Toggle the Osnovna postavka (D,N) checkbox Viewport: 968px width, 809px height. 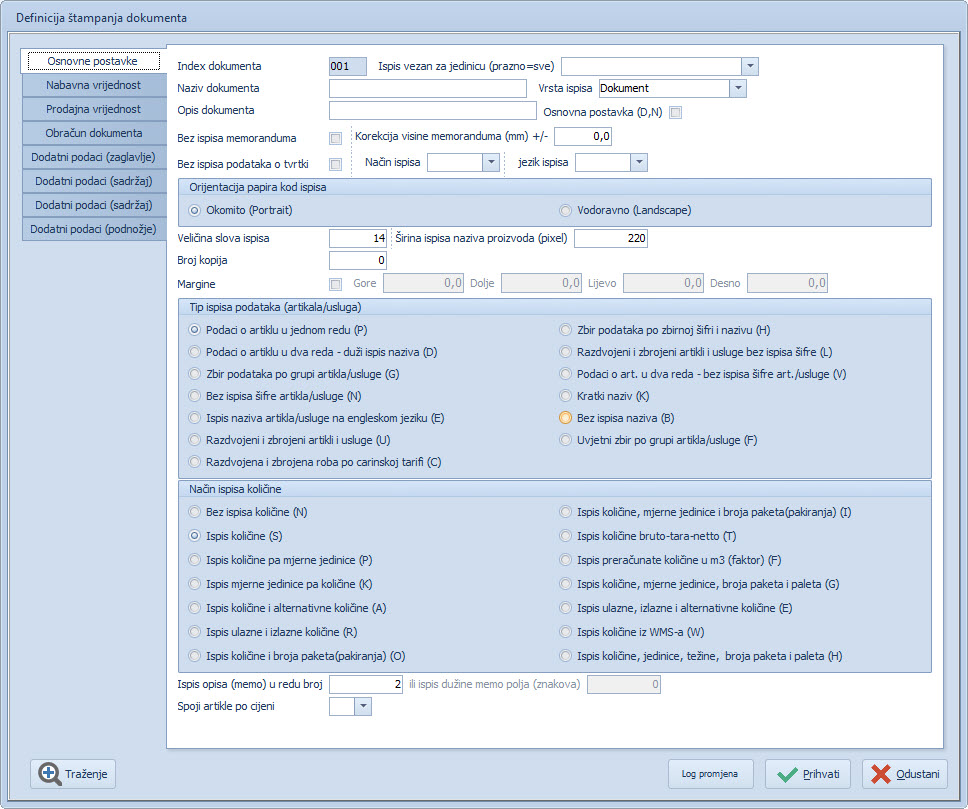[676, 112]
